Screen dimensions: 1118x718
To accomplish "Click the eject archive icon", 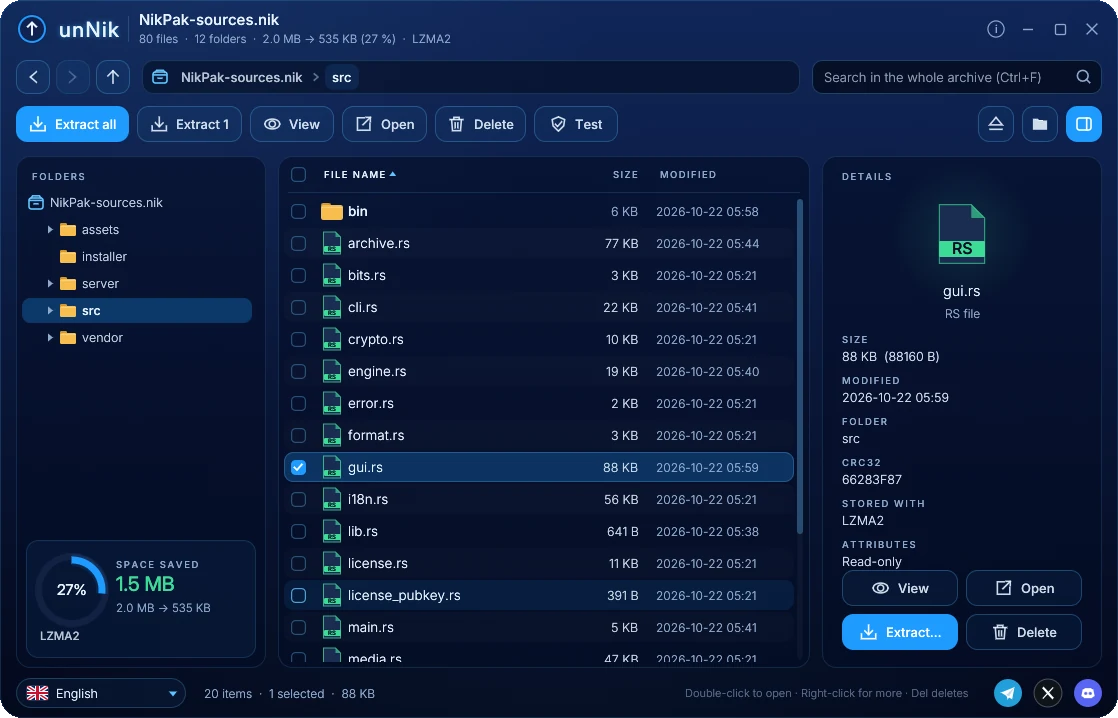I will tap(995, 124).
